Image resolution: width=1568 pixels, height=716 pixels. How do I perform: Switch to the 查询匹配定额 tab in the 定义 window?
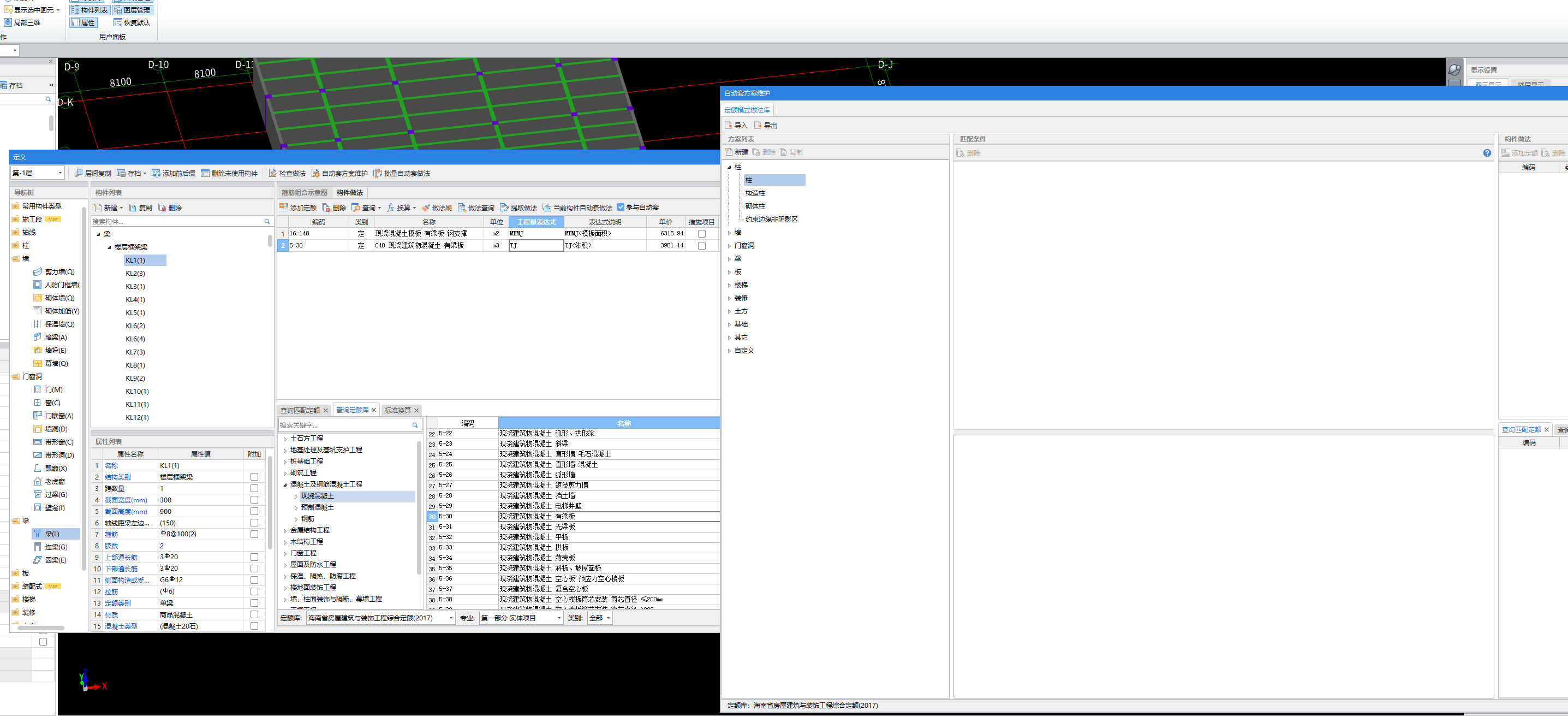[x=300, y=411]
